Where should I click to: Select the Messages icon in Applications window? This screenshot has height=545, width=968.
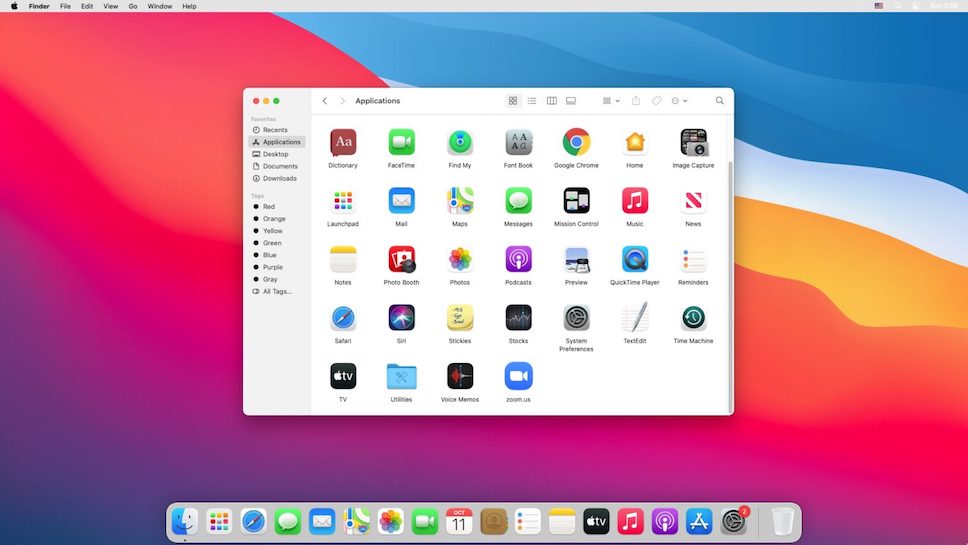(x=518, y=201)
